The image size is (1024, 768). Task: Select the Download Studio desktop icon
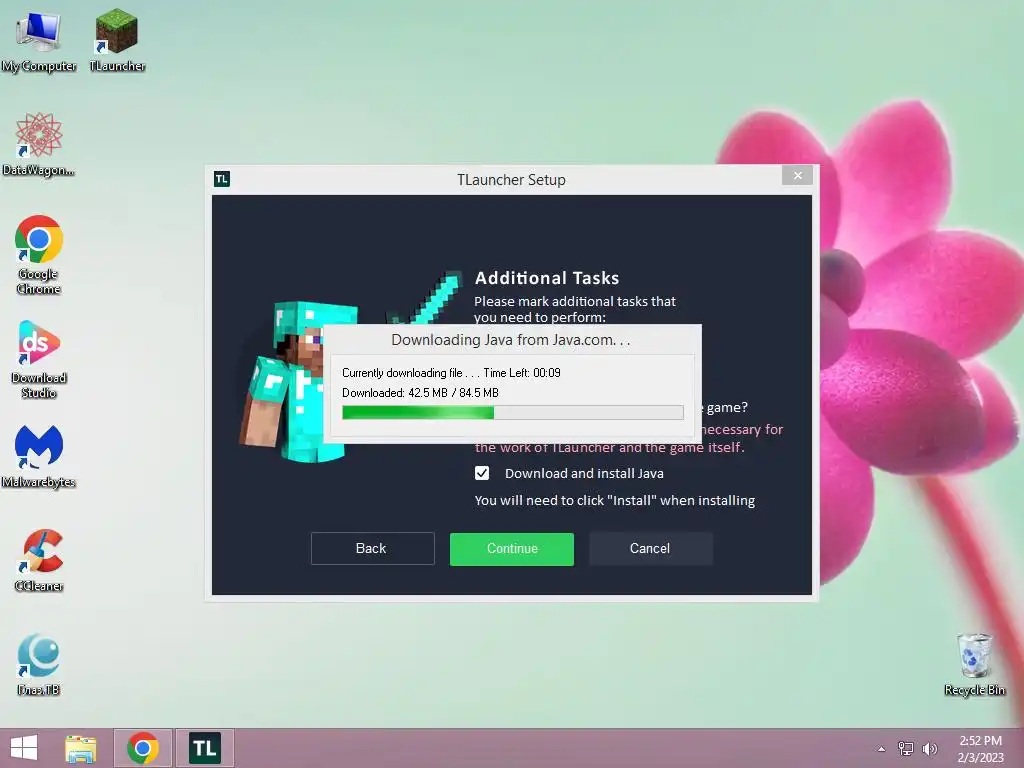click(x=39, y=359)
